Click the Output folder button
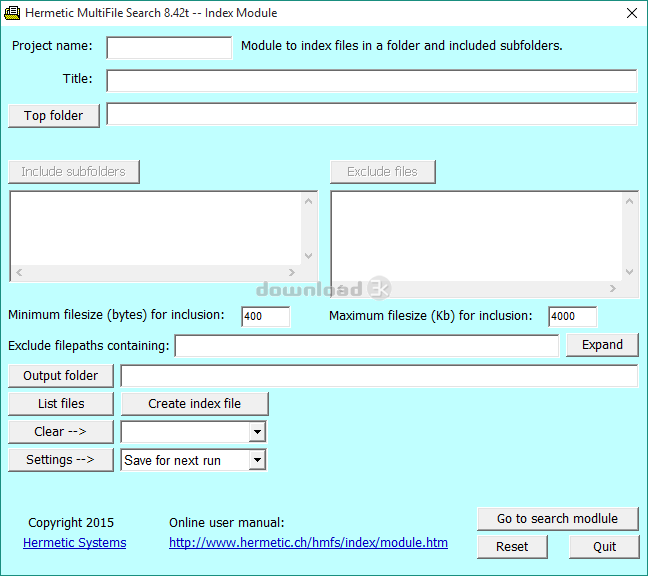 (x=61, y=376)
